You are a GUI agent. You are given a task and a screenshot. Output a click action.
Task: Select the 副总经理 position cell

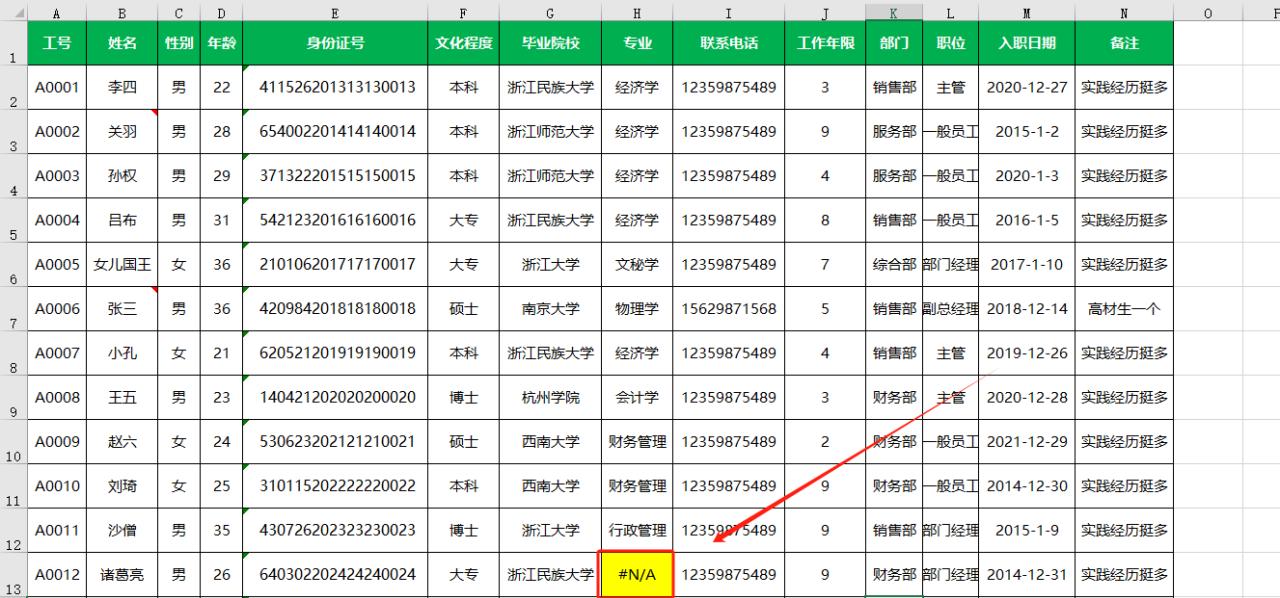pyautogui.click(x=951, y=309)
